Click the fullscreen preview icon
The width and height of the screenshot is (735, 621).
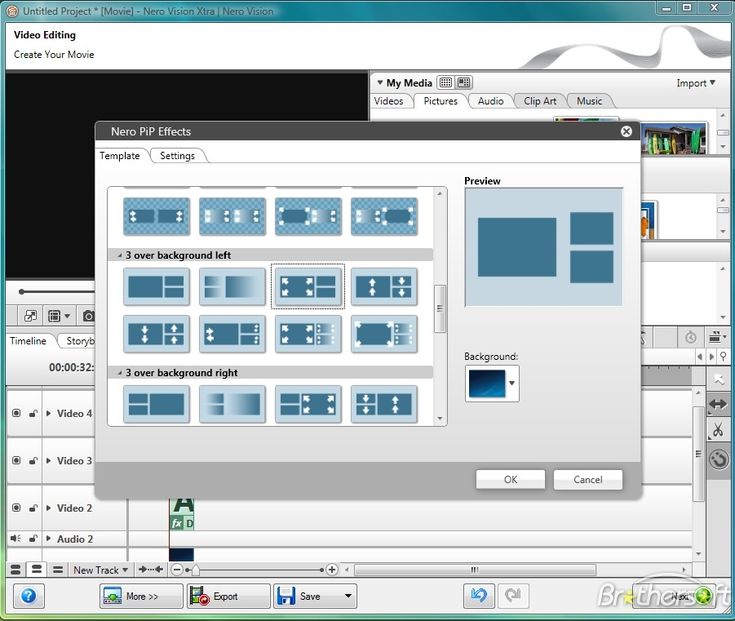click(30, 316)
